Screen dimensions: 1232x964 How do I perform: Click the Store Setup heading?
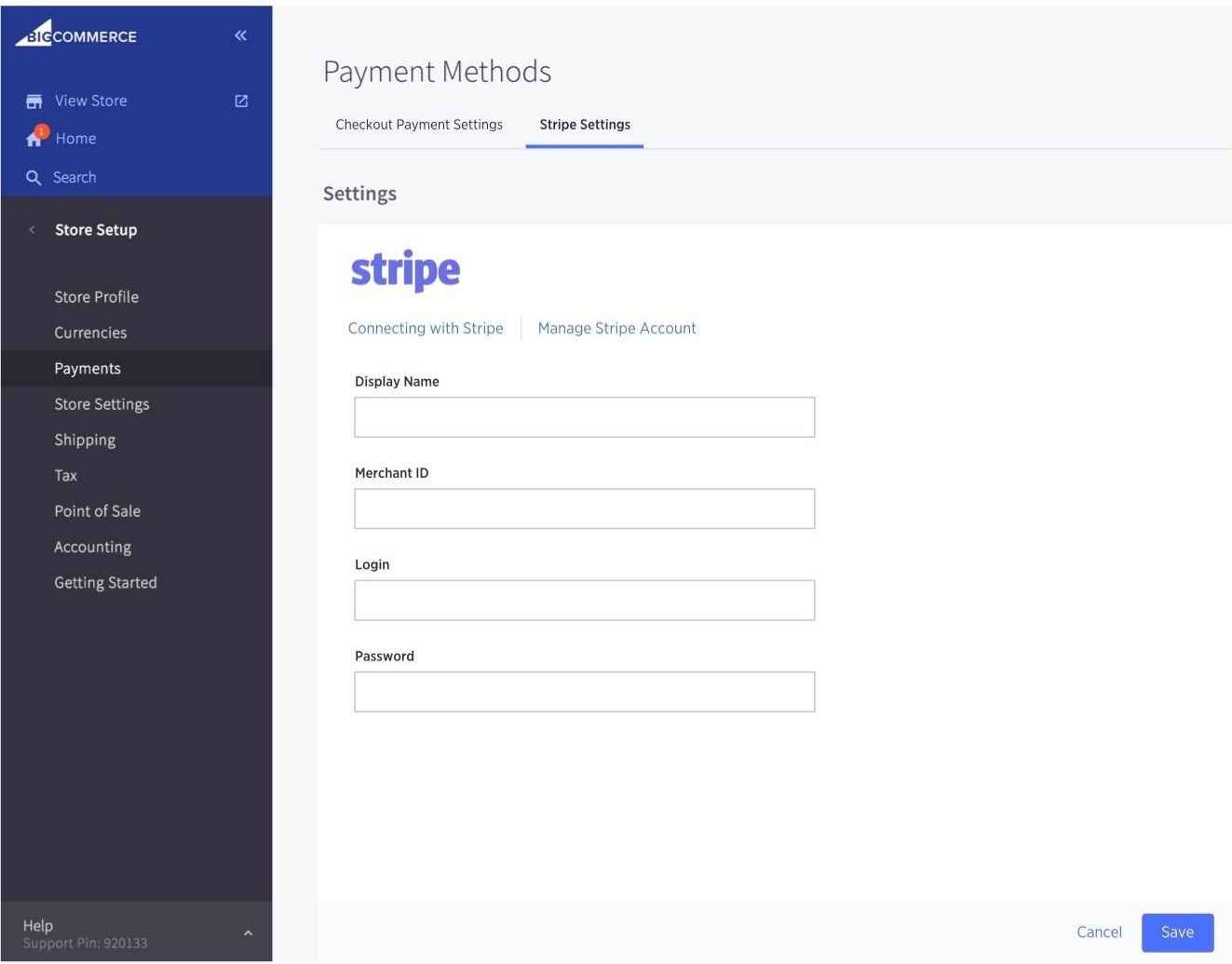click(96, 229)
